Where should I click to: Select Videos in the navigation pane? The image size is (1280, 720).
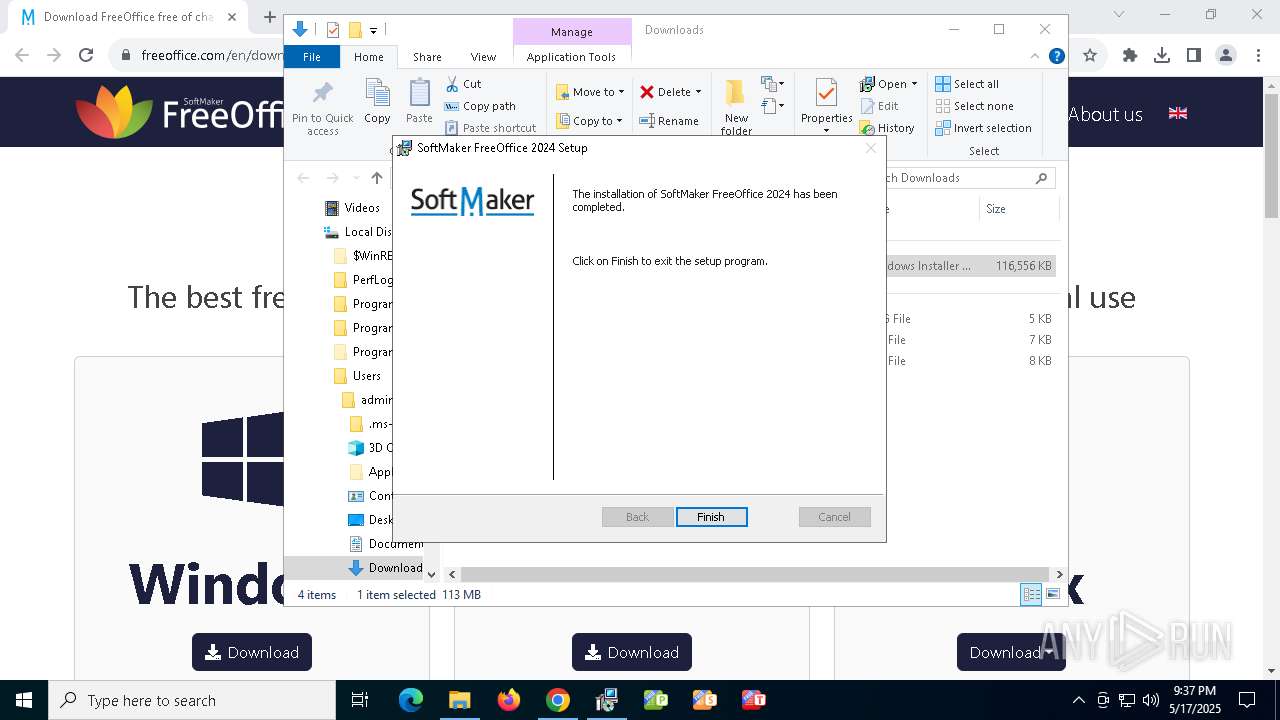(x=362, y=208)
